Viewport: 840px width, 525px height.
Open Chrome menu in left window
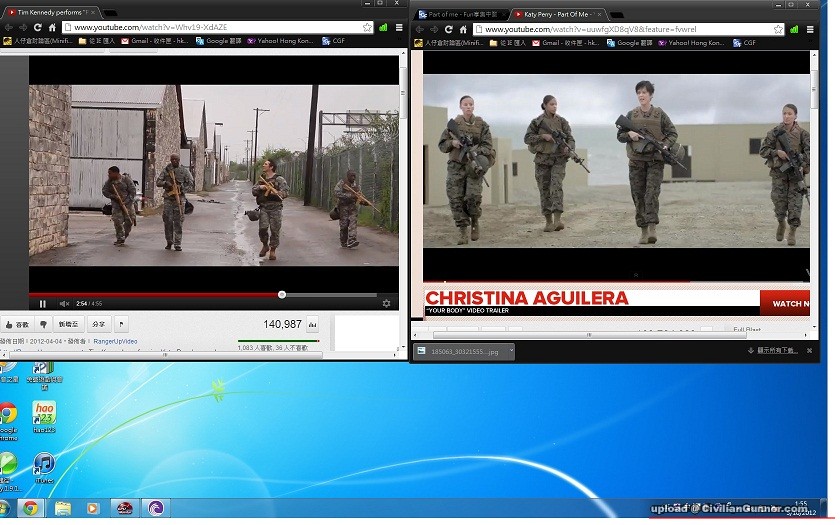[x=399, y=27]
